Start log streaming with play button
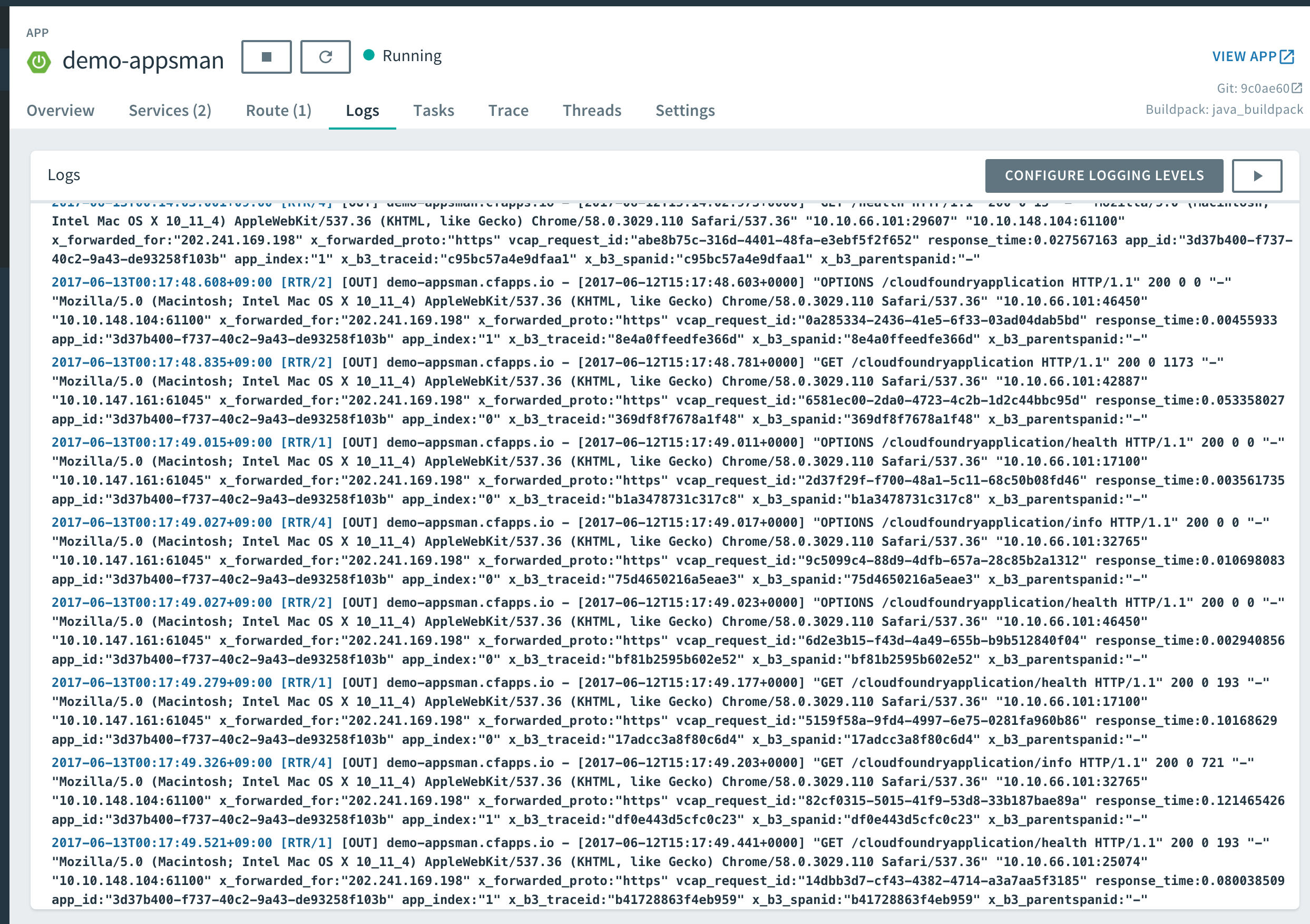This screenshot has height=924, width=1310. pyautogui.click(x=1256, y=175)
